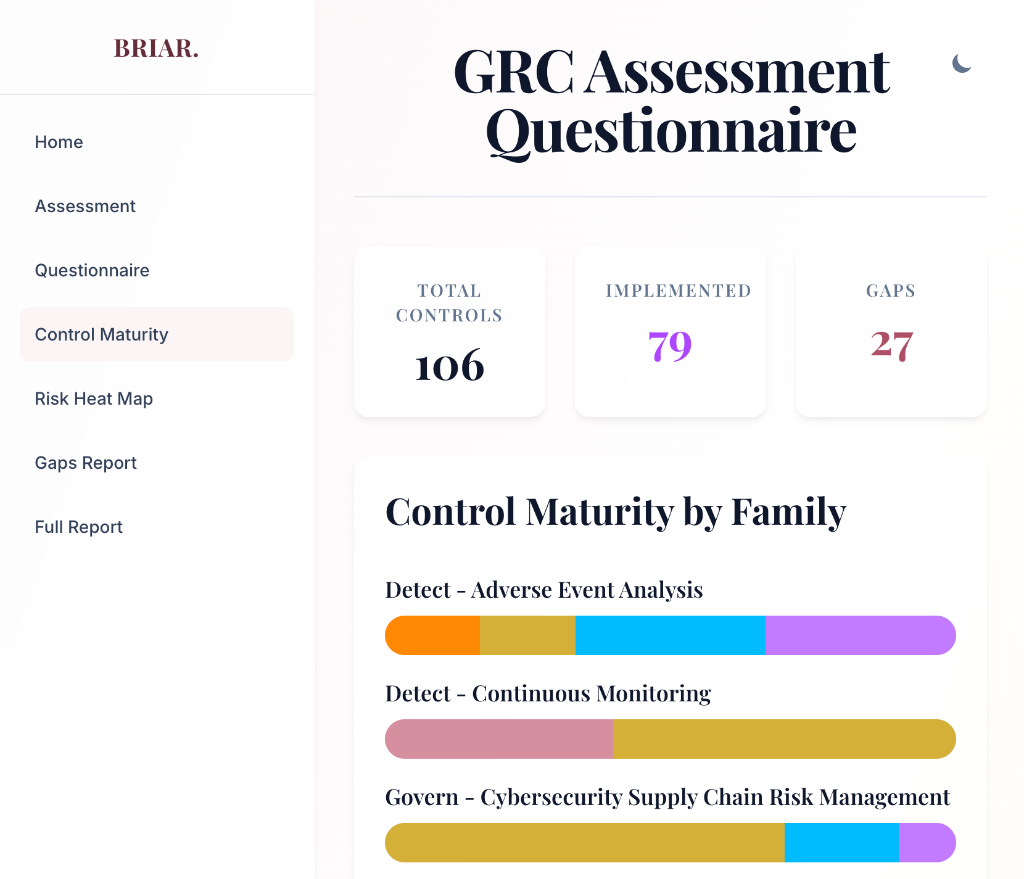This screenshot has height=879, width=1024.
Task: Open the Questionnaire page
Action: tap(92, 270)
